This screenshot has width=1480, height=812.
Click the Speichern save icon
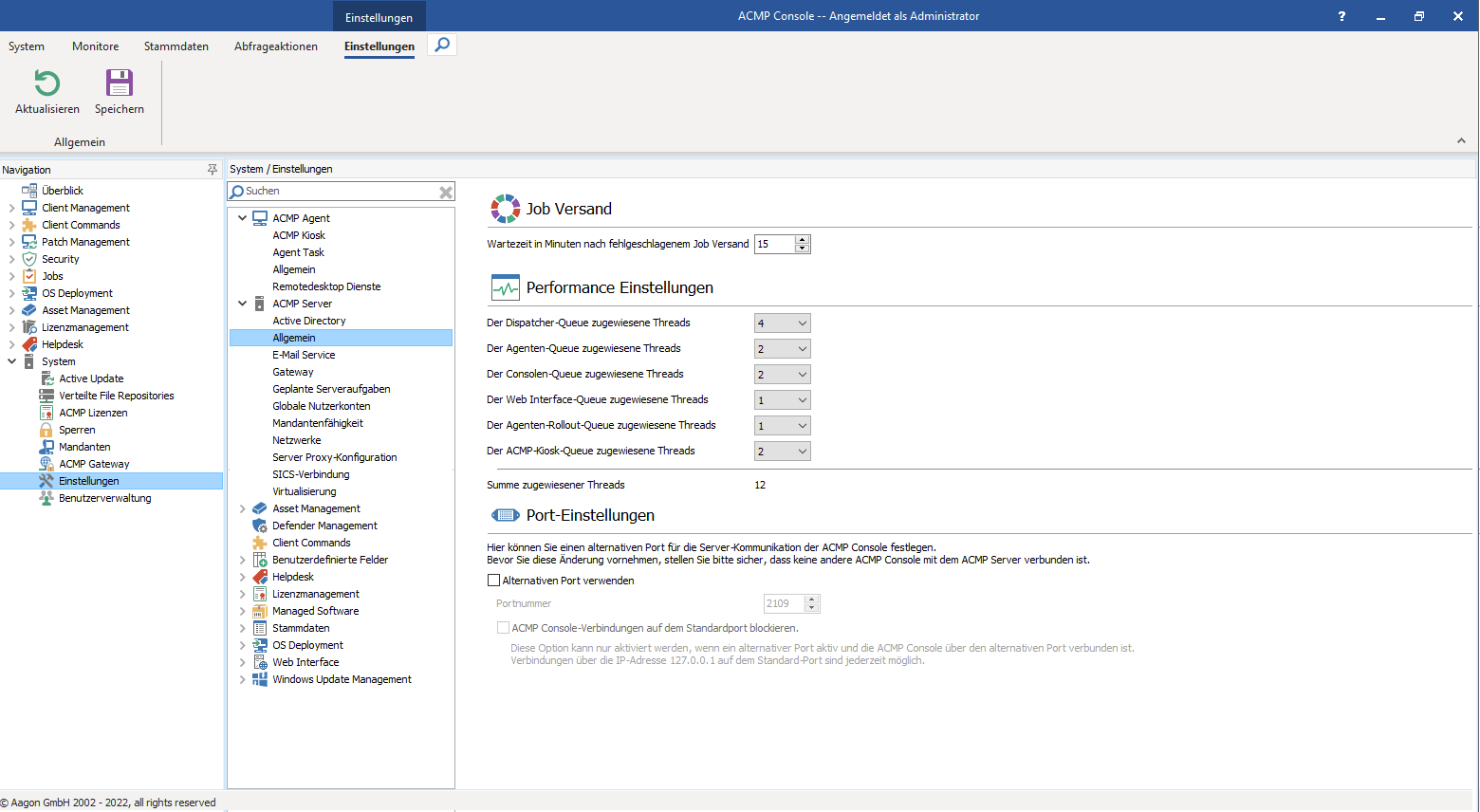click(120, 83)
